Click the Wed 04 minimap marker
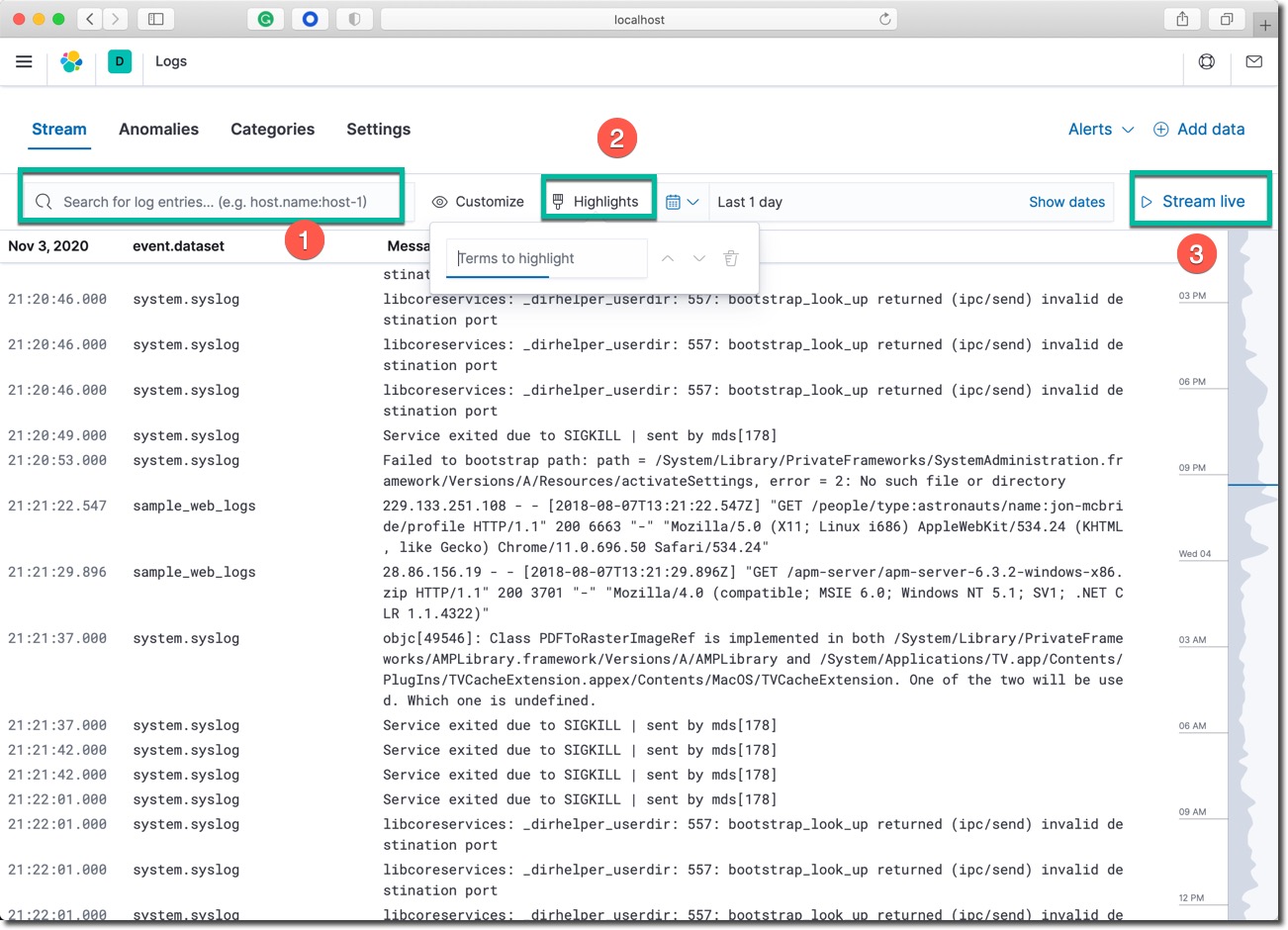This screenshot has height=930, width=1288. (1194, 554)
